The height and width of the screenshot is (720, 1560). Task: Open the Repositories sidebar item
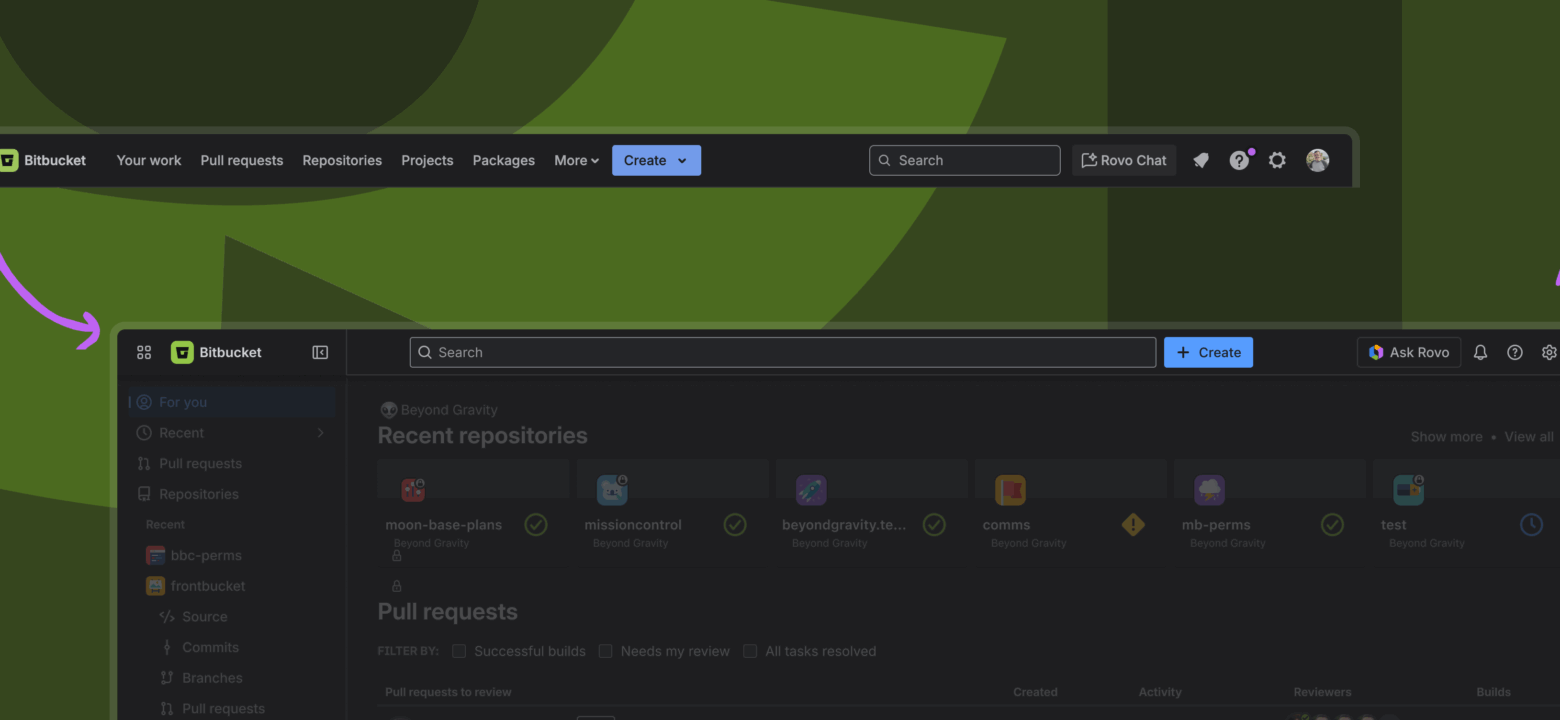(x=200, y=493)
